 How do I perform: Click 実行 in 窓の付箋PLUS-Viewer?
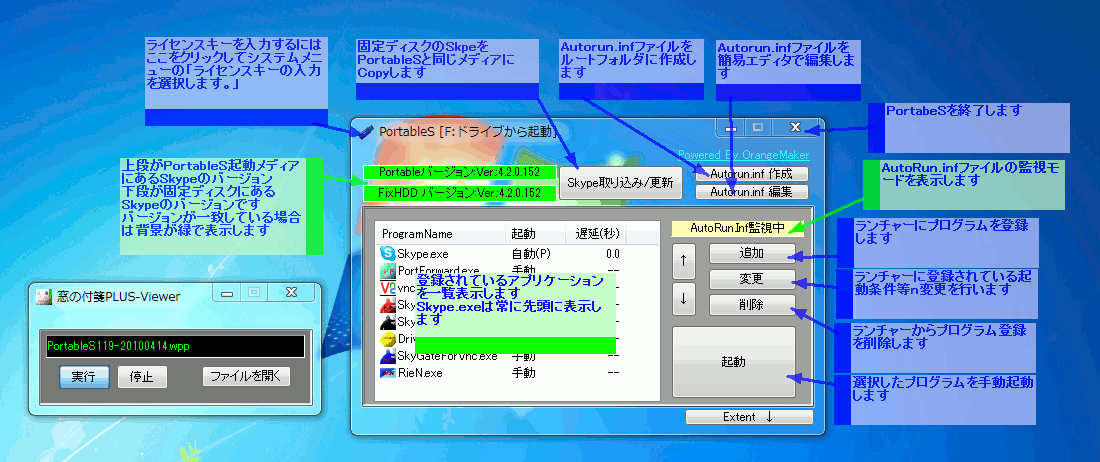(84, 376)
